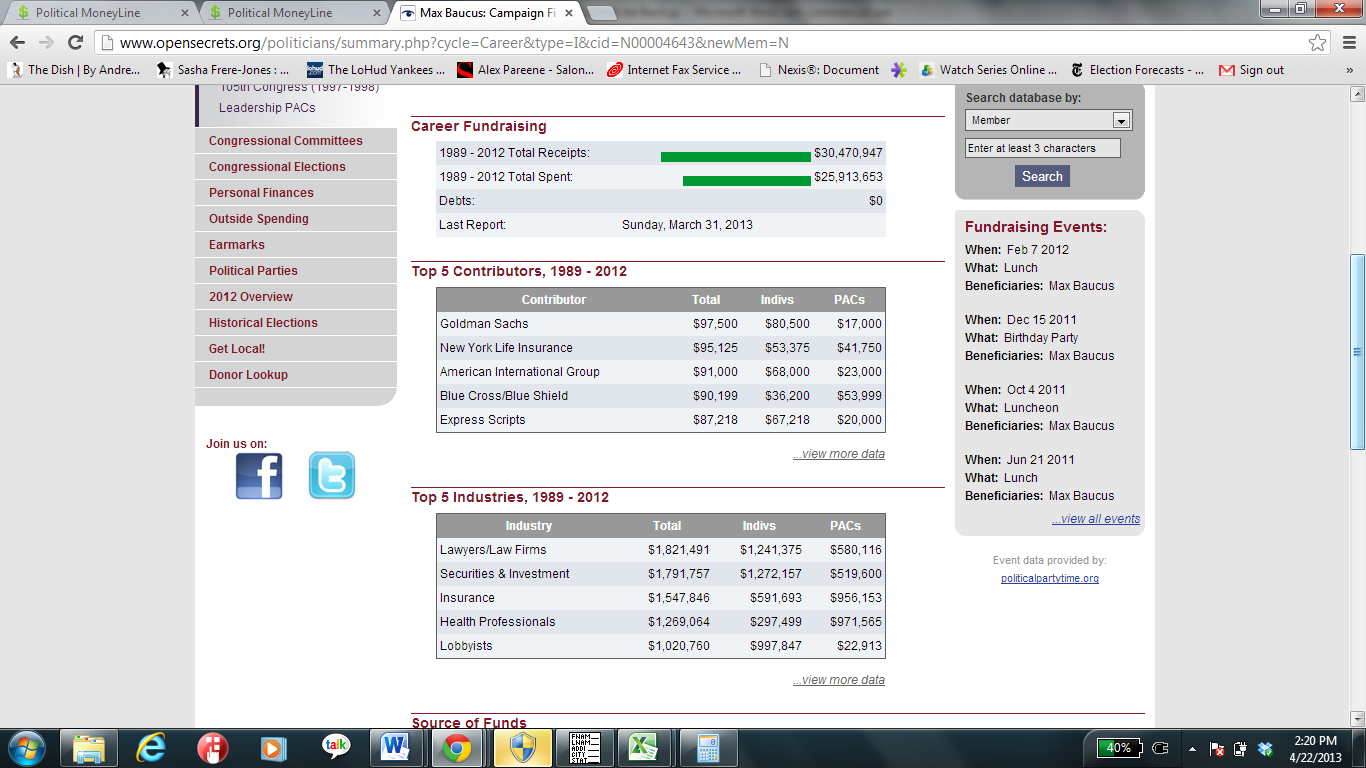Click the page vertical scrollbar thumb

click(1357, 352)
